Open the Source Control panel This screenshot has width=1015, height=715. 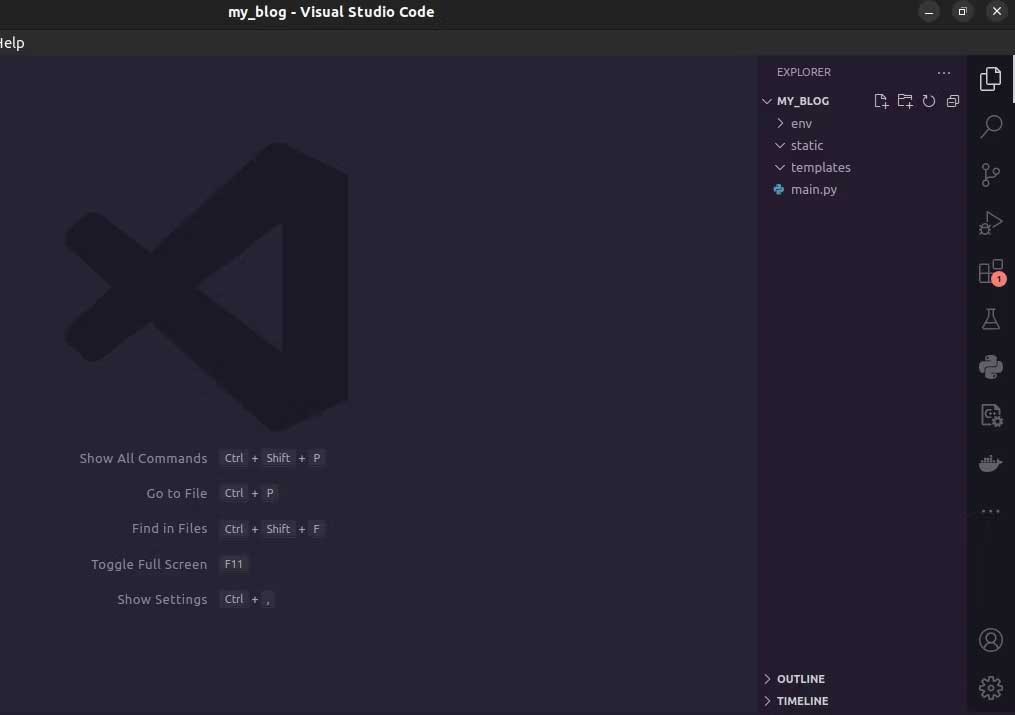point(990,175)
